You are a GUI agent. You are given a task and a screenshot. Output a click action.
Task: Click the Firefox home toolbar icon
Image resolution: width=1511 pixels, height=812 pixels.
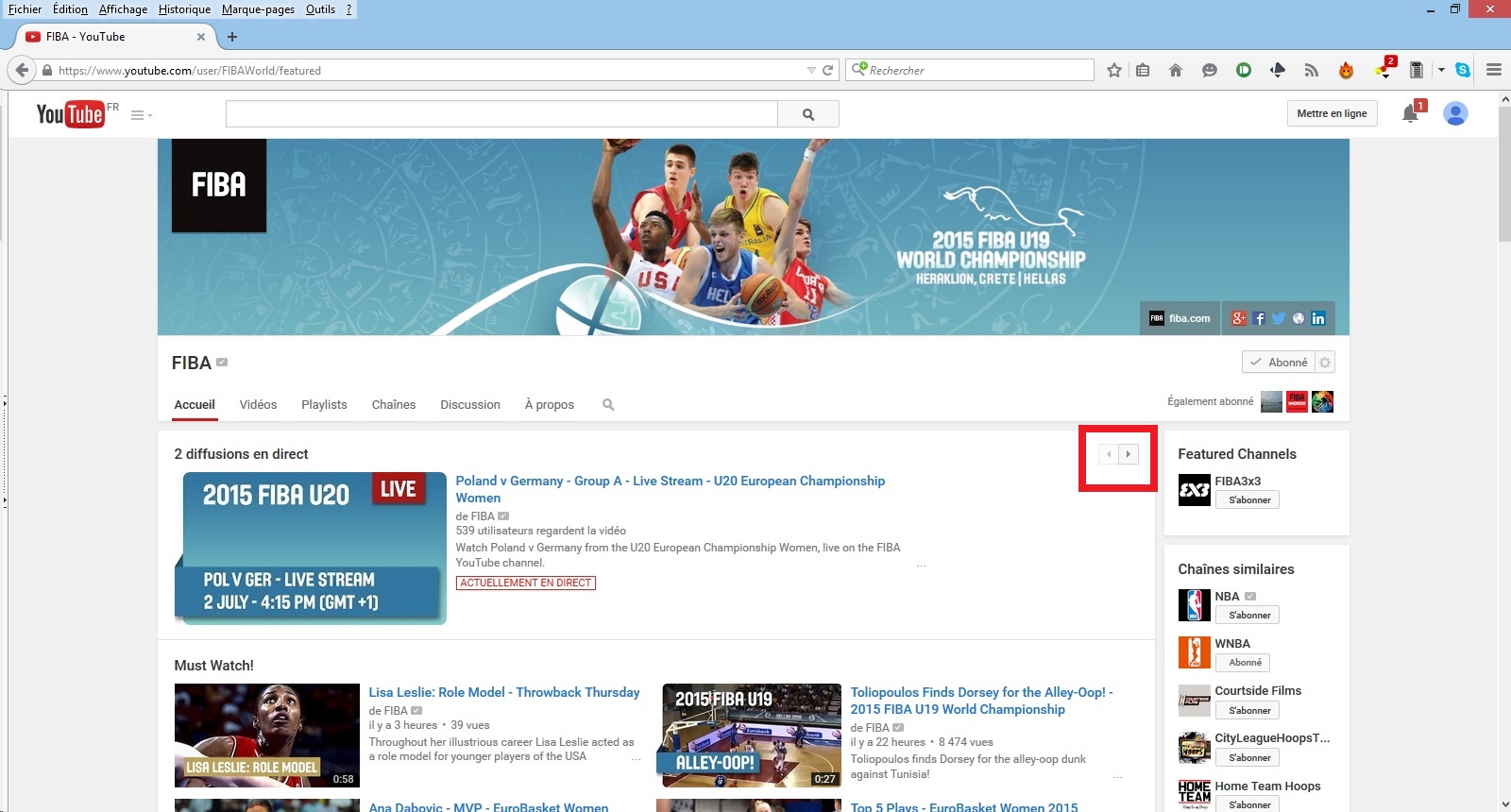(1176, 70)
